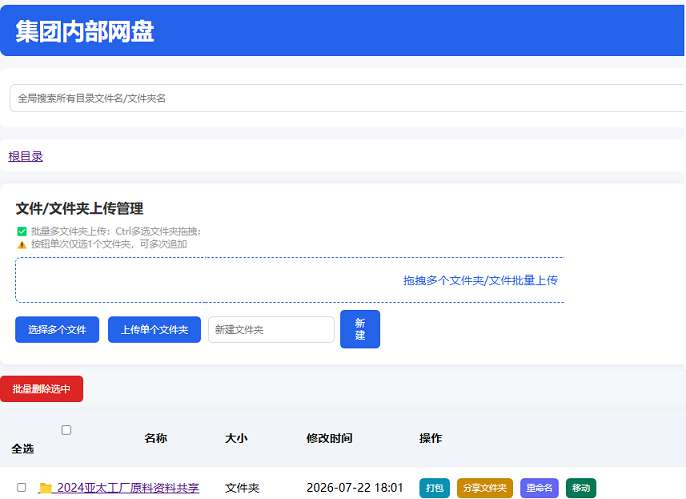Click the global file search input field

(348, 98)
